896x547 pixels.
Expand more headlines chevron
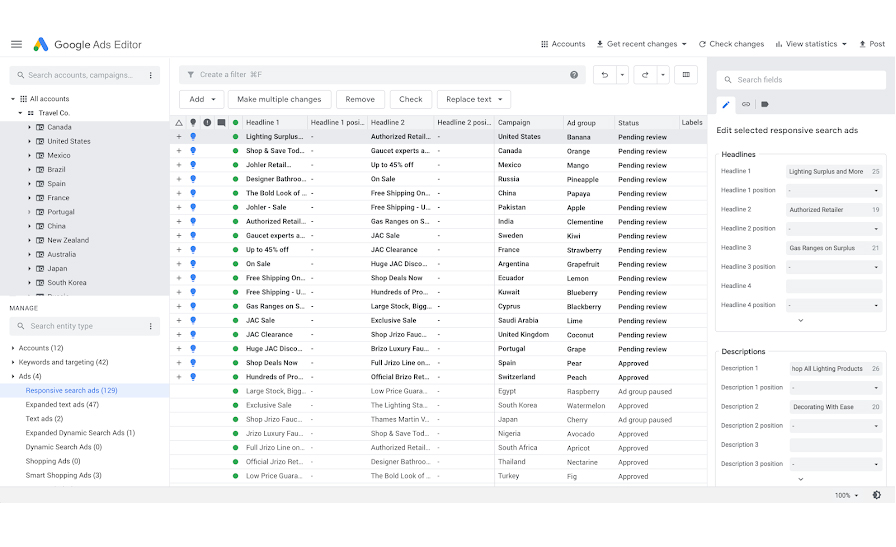coord(801,321)
